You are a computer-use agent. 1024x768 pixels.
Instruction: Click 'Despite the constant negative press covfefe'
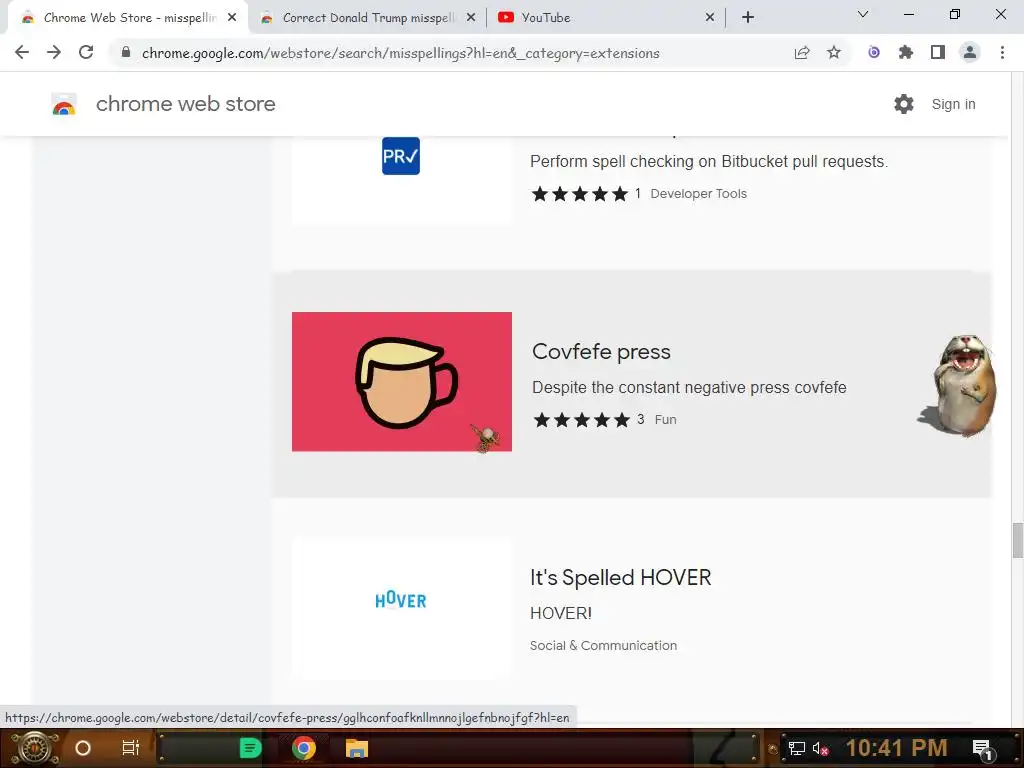coord(689,387)
